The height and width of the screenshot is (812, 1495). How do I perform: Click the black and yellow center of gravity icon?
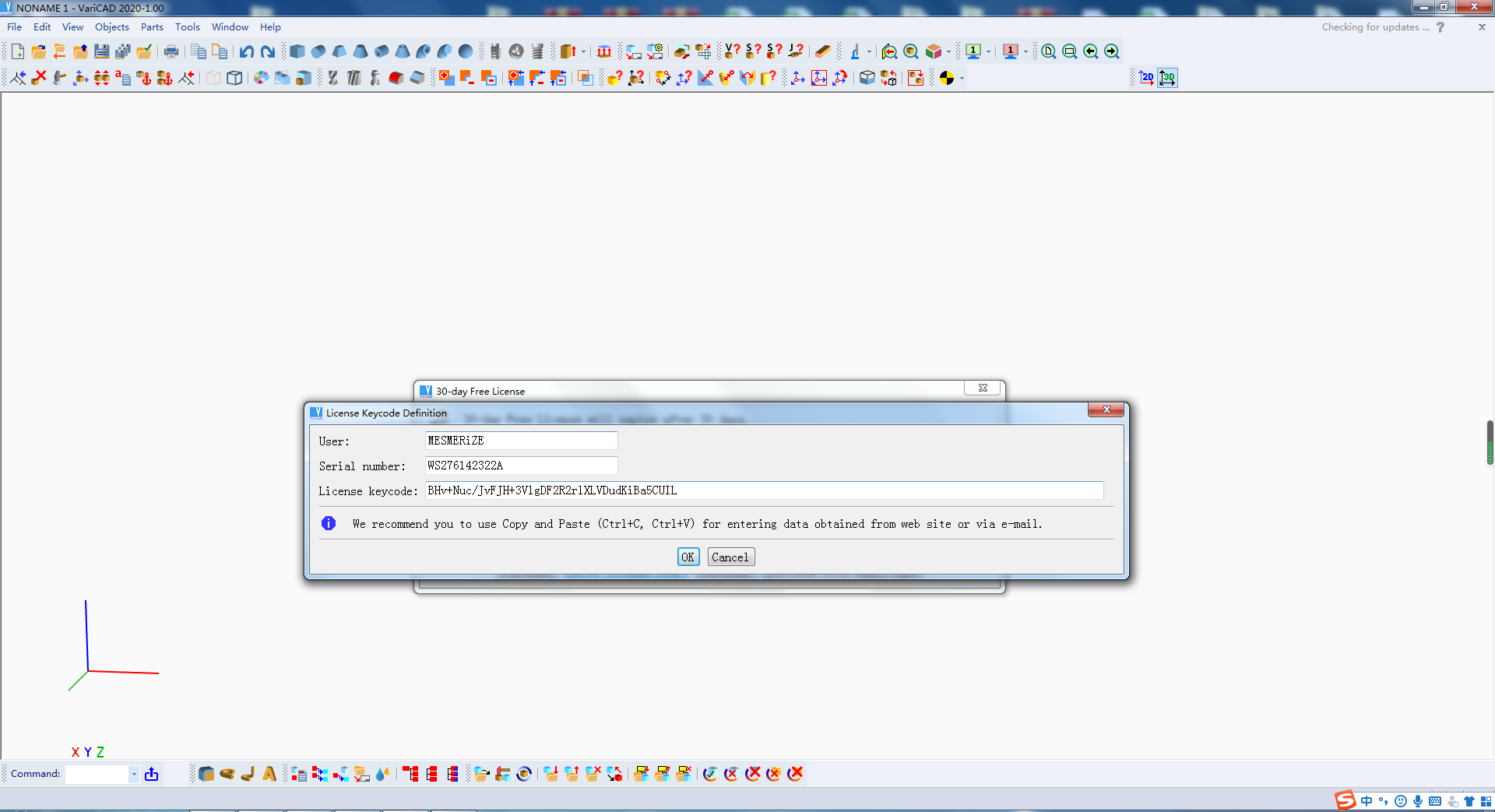pos(947,78)
